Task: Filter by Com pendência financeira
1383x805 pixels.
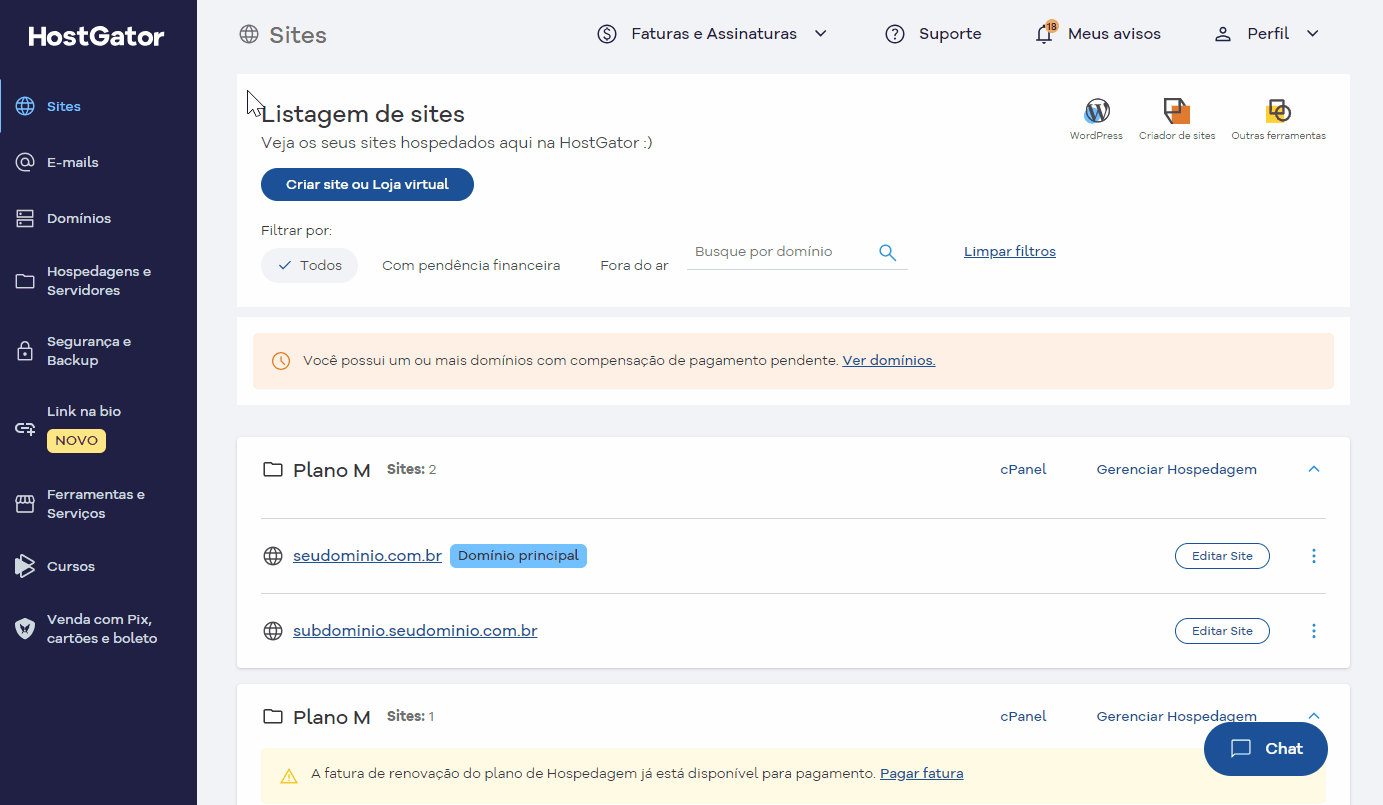Action: pyautogui.click(x=471, y=265)
